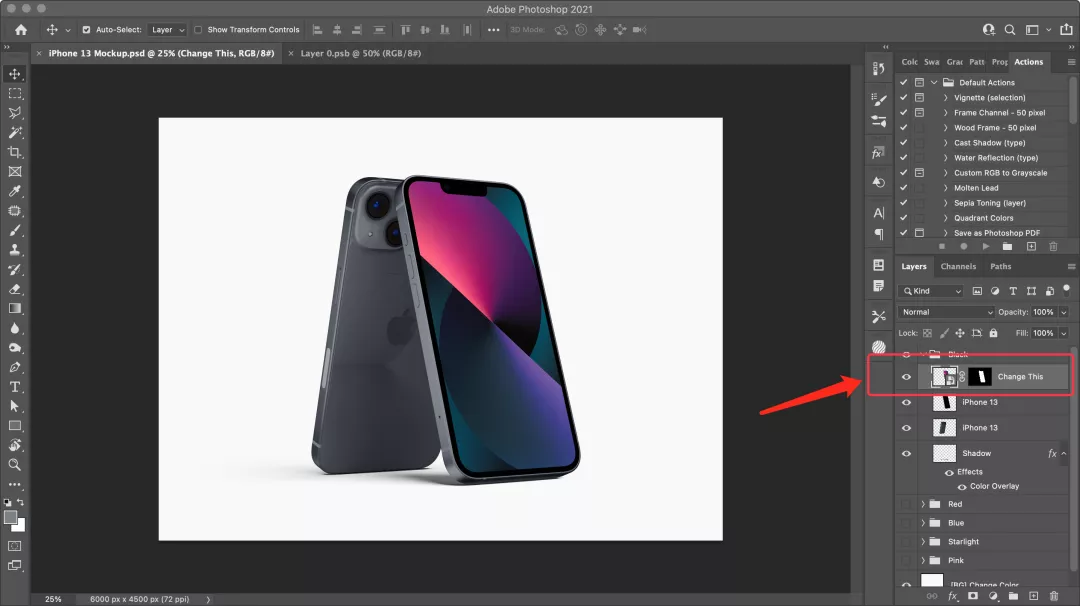Delete layer using the trash icon
The width and height of the screenshot is (1080, 606).
pos(1053,596)
